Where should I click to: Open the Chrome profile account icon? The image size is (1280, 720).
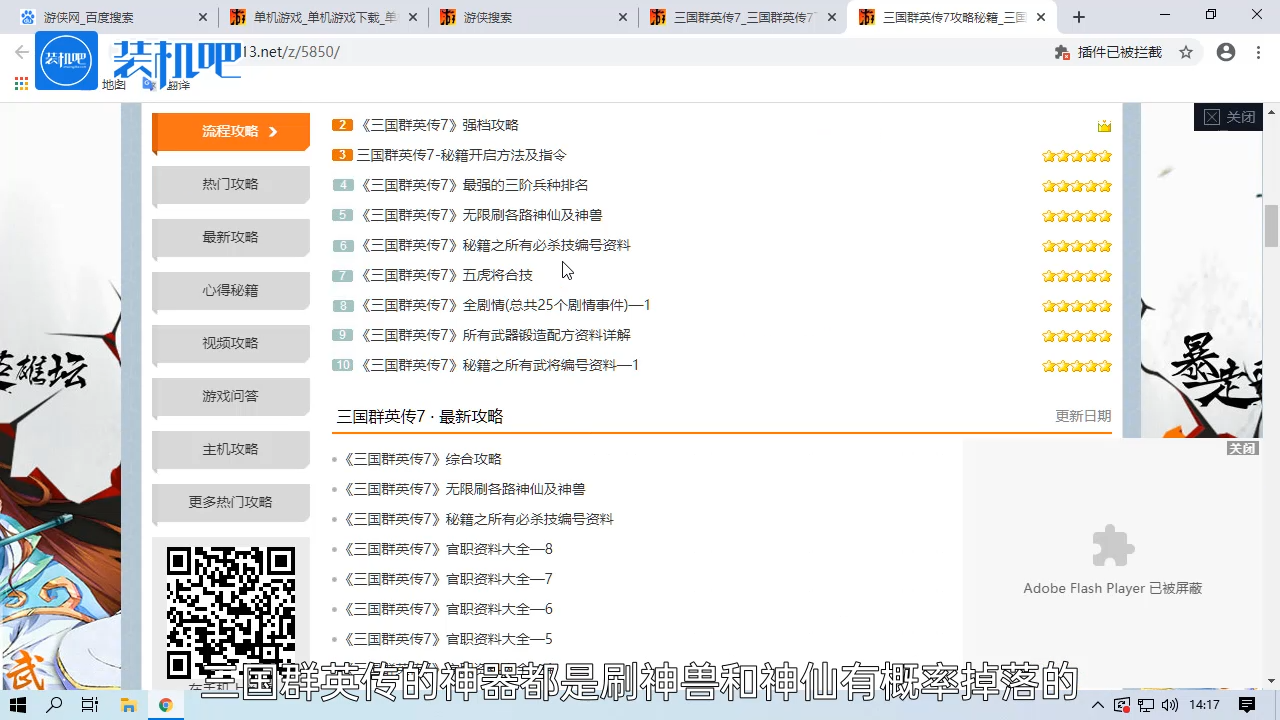coord(1226,52)
